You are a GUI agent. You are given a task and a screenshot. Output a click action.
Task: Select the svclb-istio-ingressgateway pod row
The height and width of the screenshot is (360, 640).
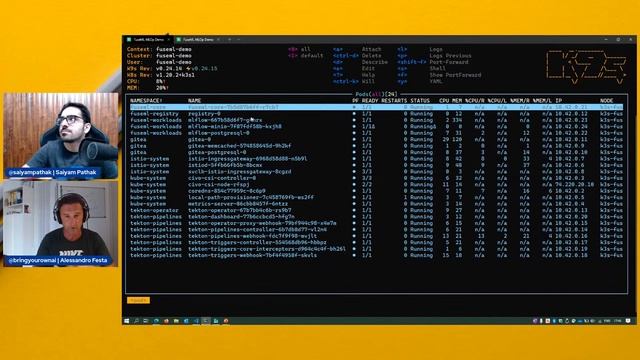pos(376,171)
